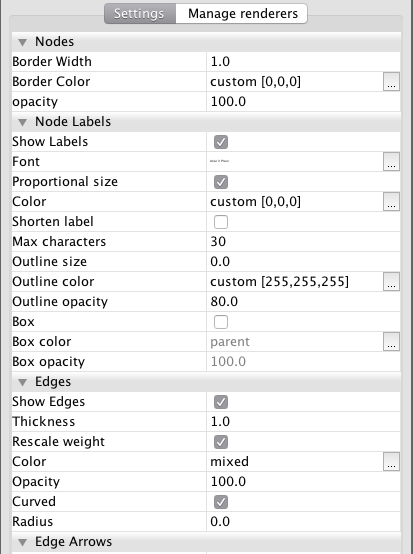Enable the Box checkbox
Screen dimensions: 413x554
pyautogui.click(x=221, y=322)
